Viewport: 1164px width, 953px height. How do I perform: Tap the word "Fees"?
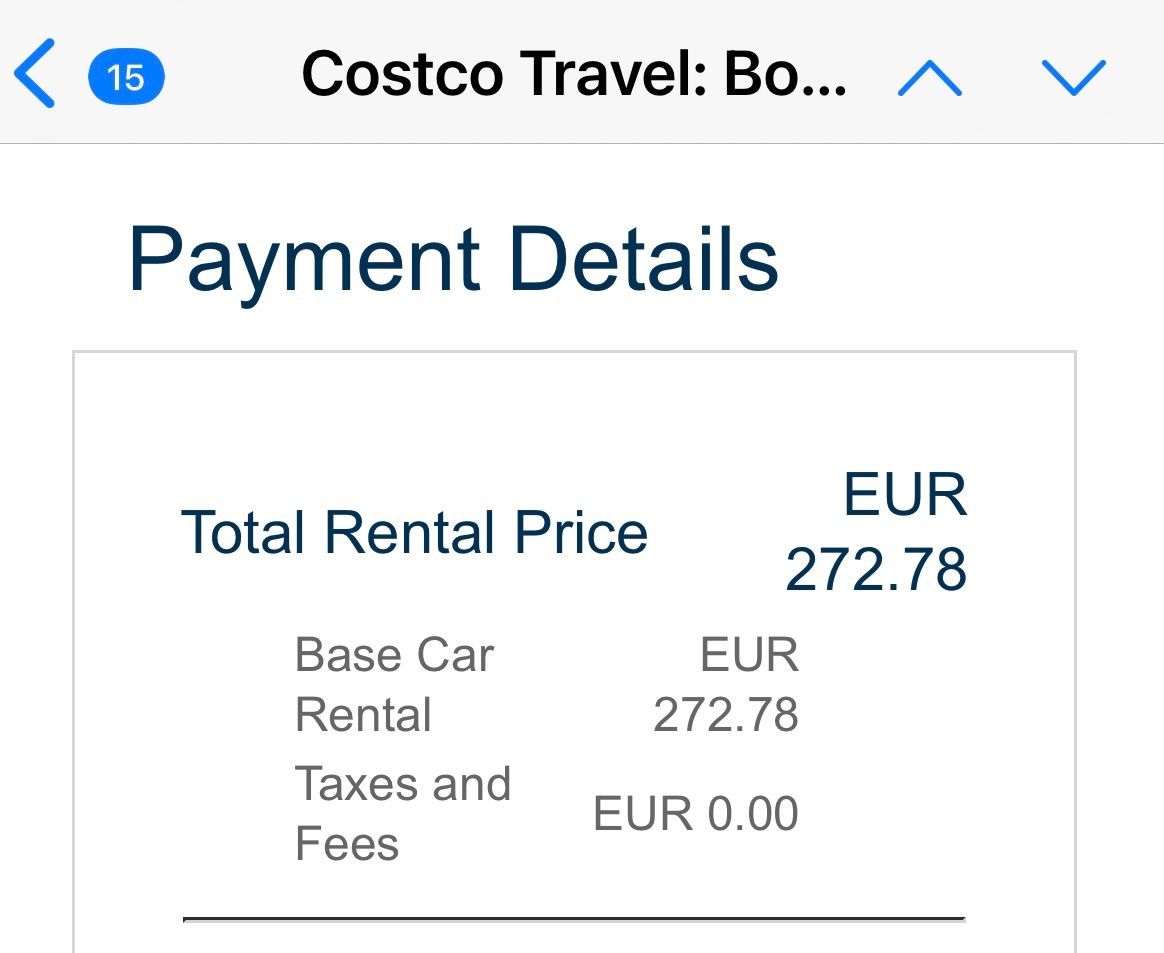[x=347, y=843]
